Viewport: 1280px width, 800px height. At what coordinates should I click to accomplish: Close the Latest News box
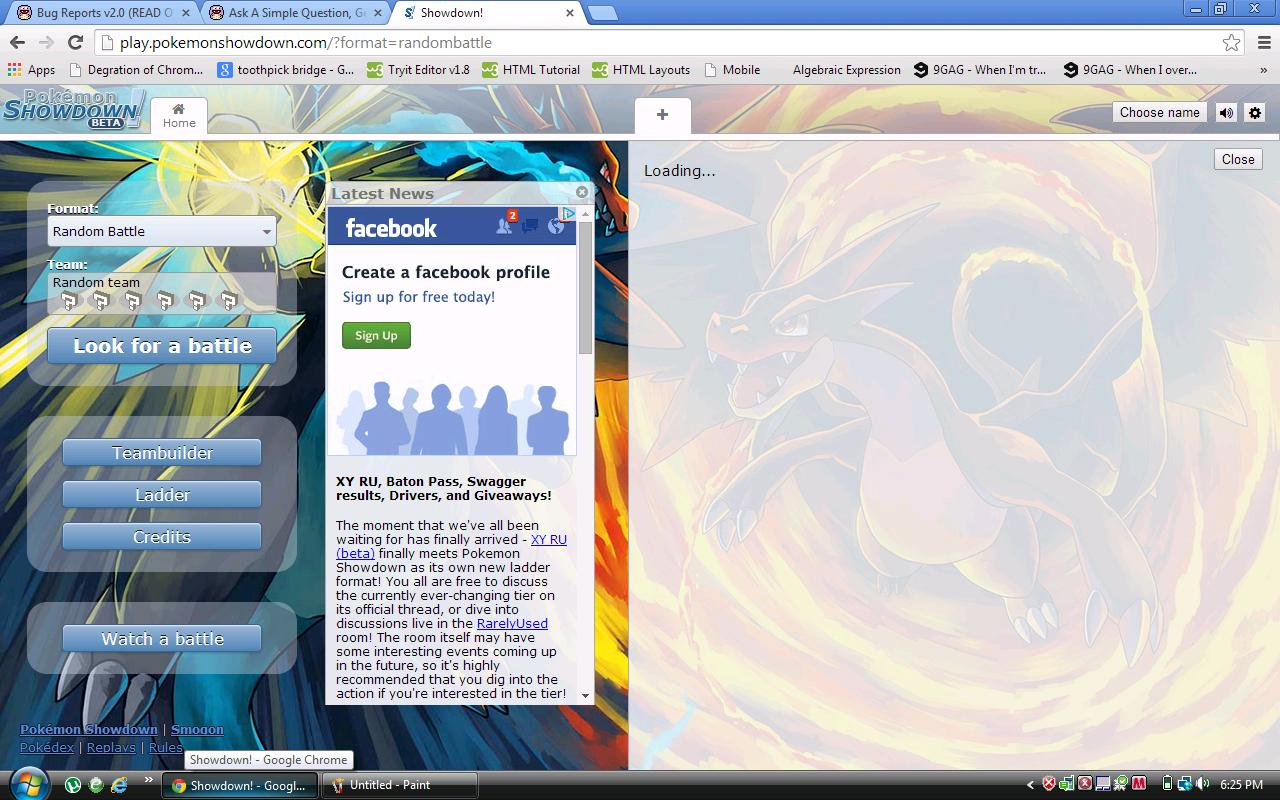coord(582,192)
